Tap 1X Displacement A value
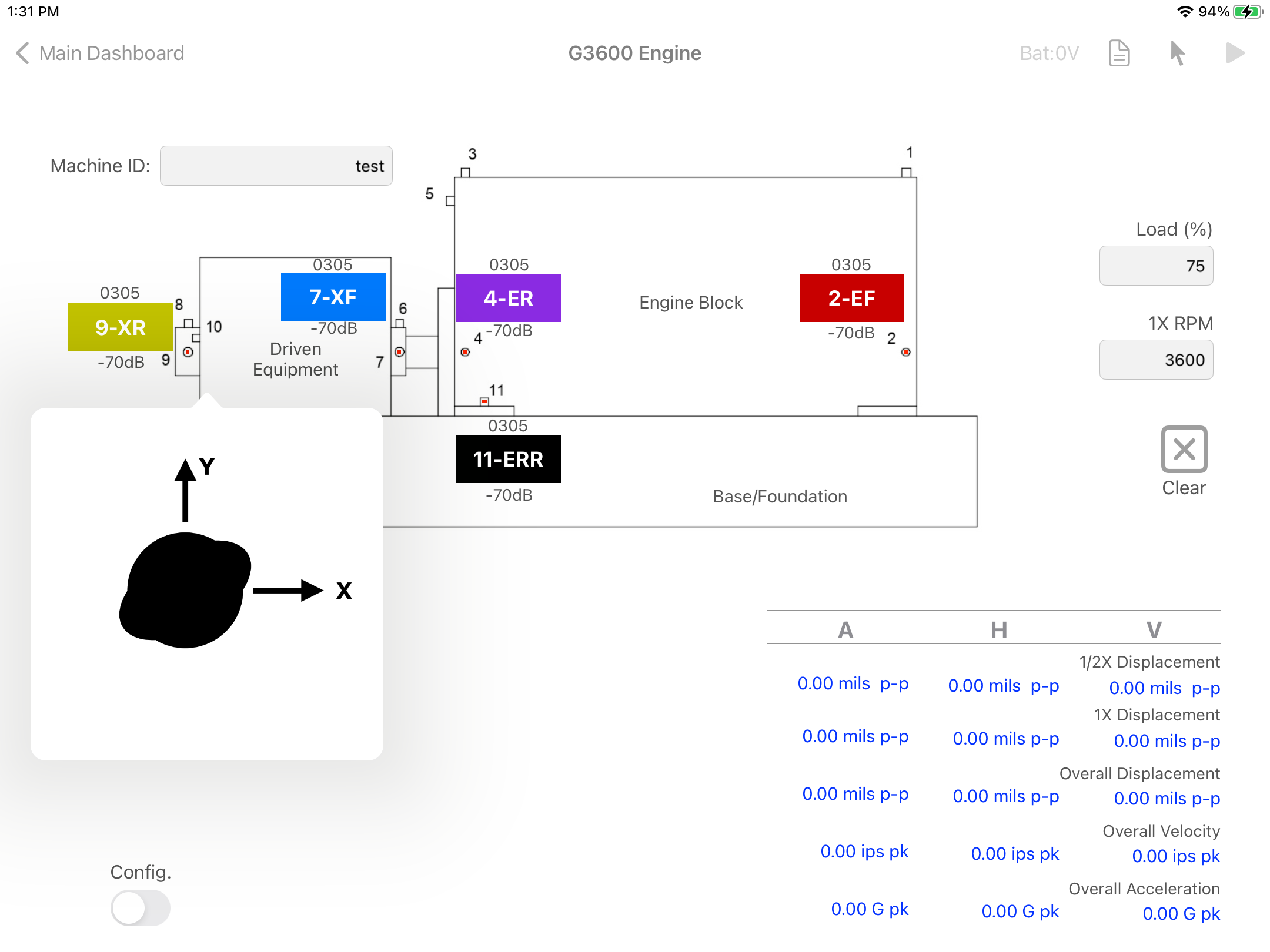Screen dimensions: 1270x952 (x=855, y=736)
